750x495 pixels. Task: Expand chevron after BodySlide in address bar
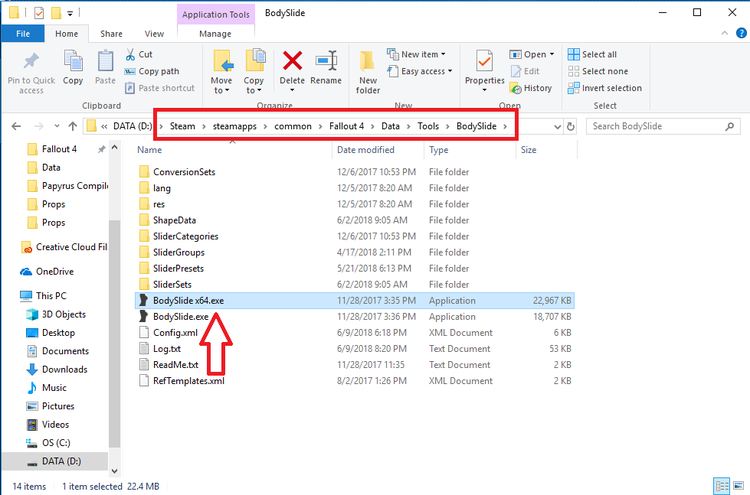coord(505,126)
